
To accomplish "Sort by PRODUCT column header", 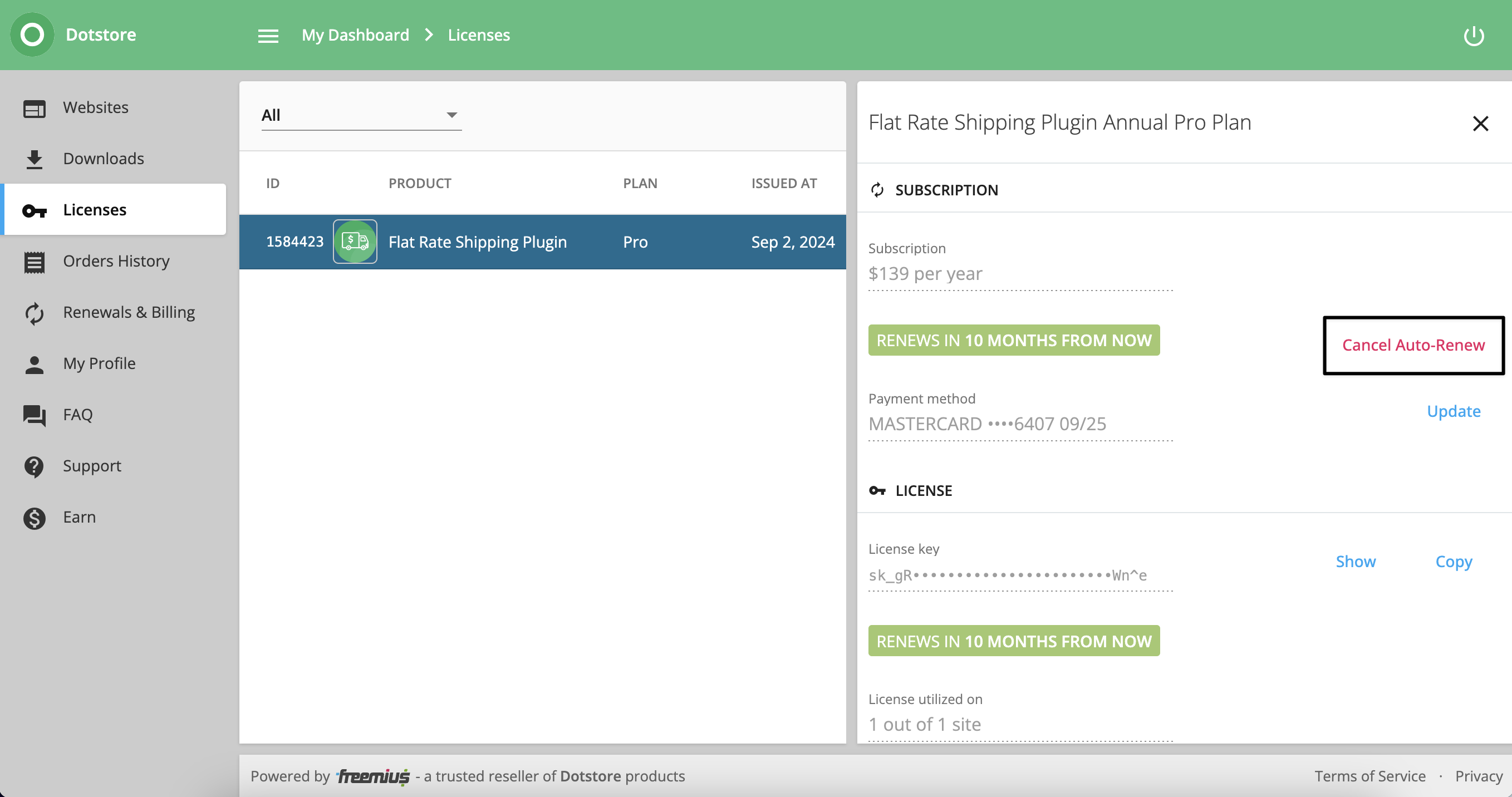I will (420, 183).
